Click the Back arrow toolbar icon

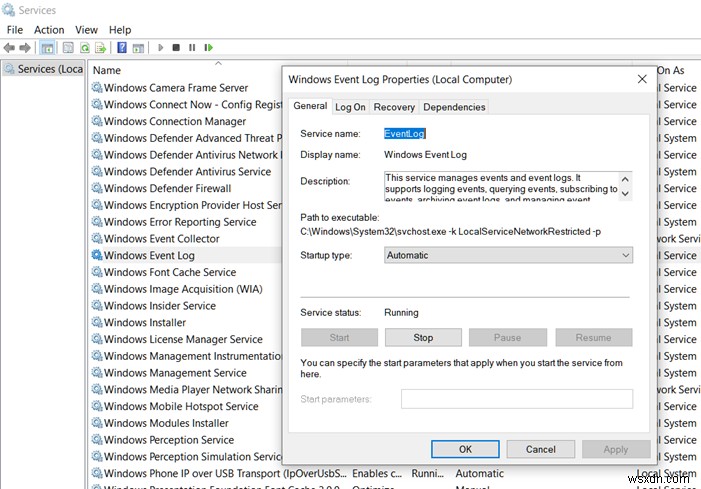pyautogui.click(x=9, y=47)
